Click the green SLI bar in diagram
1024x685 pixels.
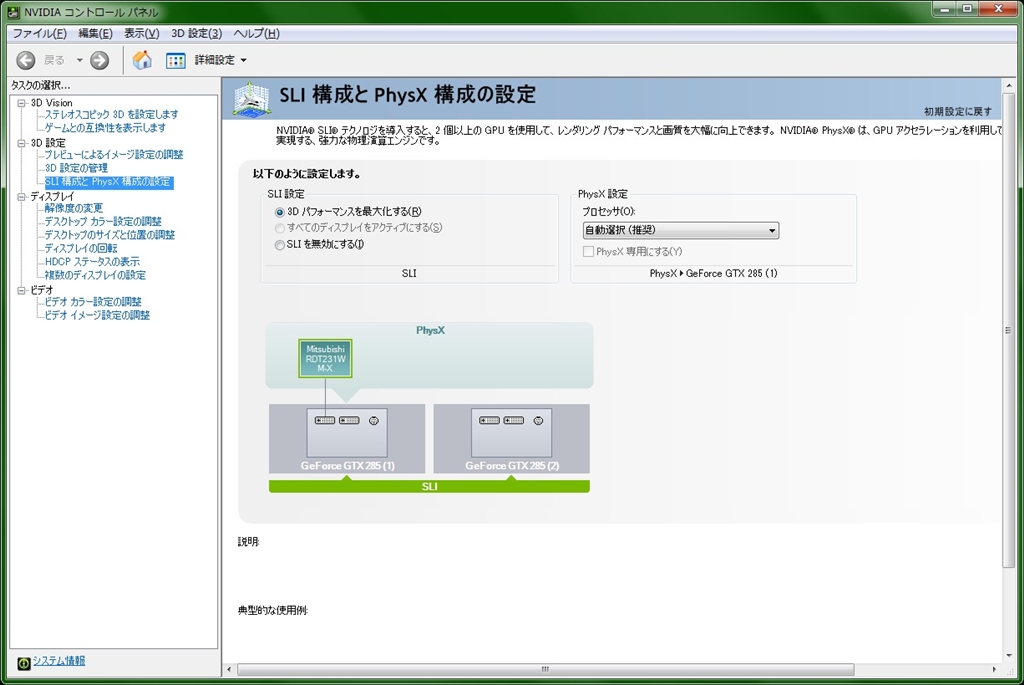point(429,486)
